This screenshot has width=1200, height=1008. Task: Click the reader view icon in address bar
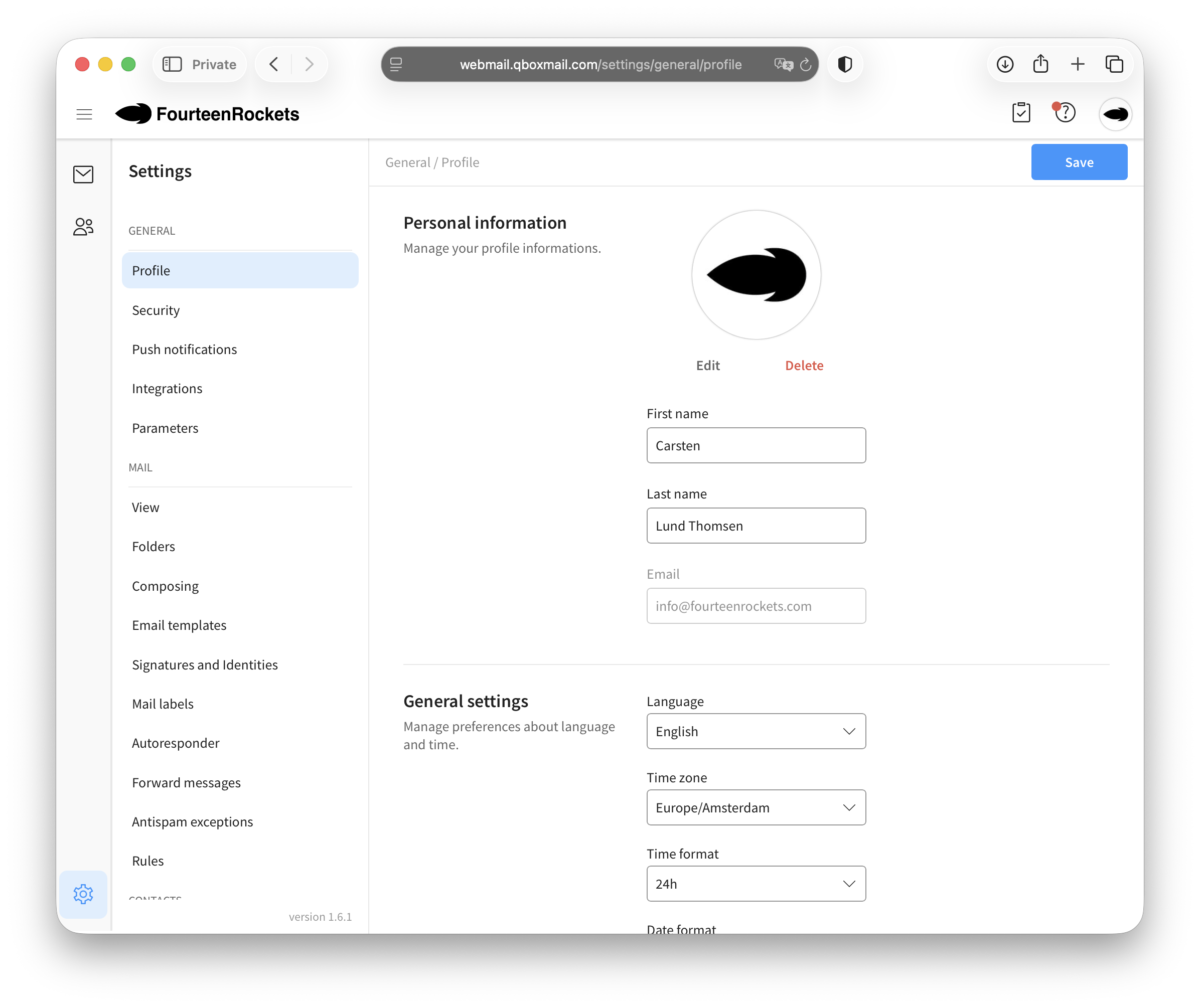(x=396, y=64)
